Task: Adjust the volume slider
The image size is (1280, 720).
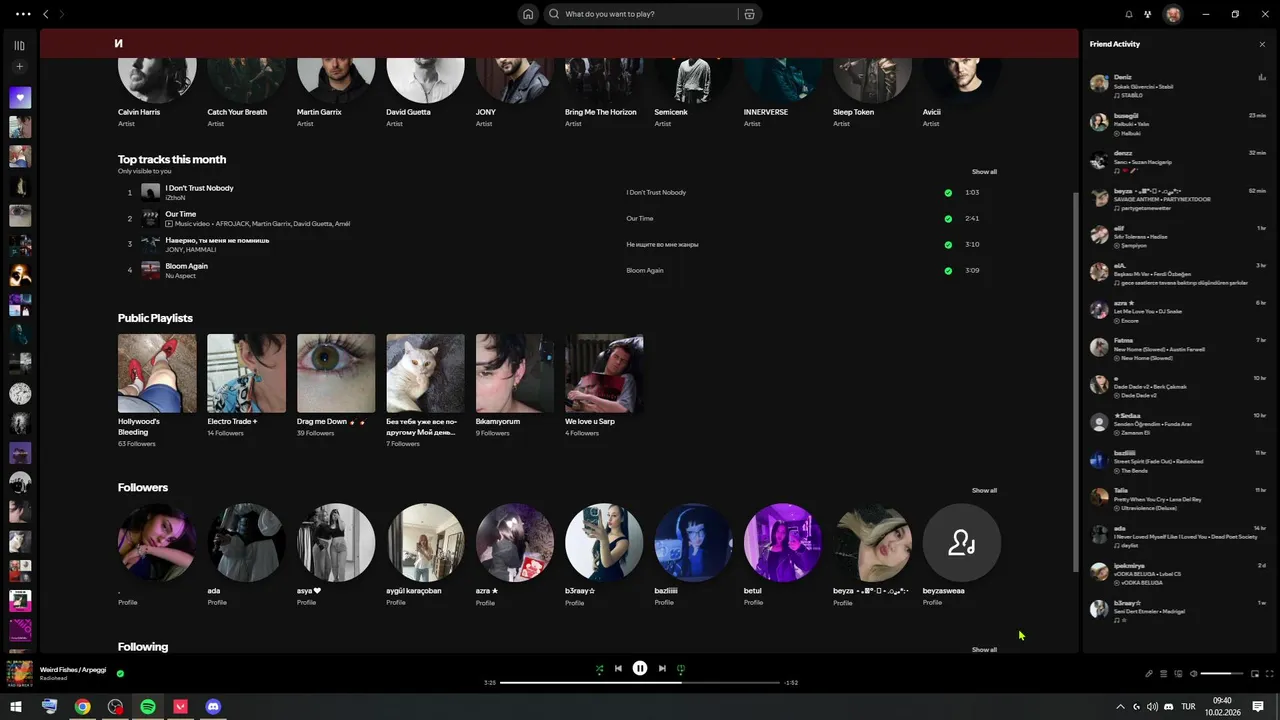Action: tap(1222, 674)
